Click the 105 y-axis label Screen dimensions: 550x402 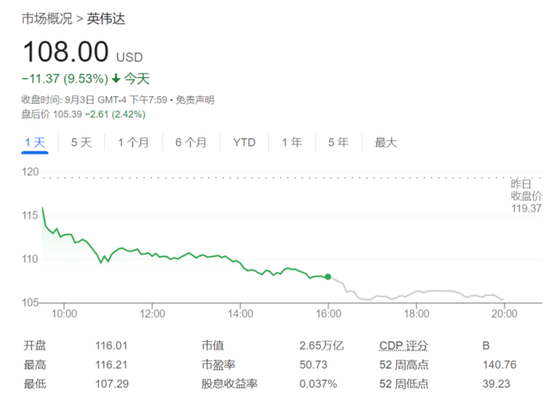[x=30, y=302]
